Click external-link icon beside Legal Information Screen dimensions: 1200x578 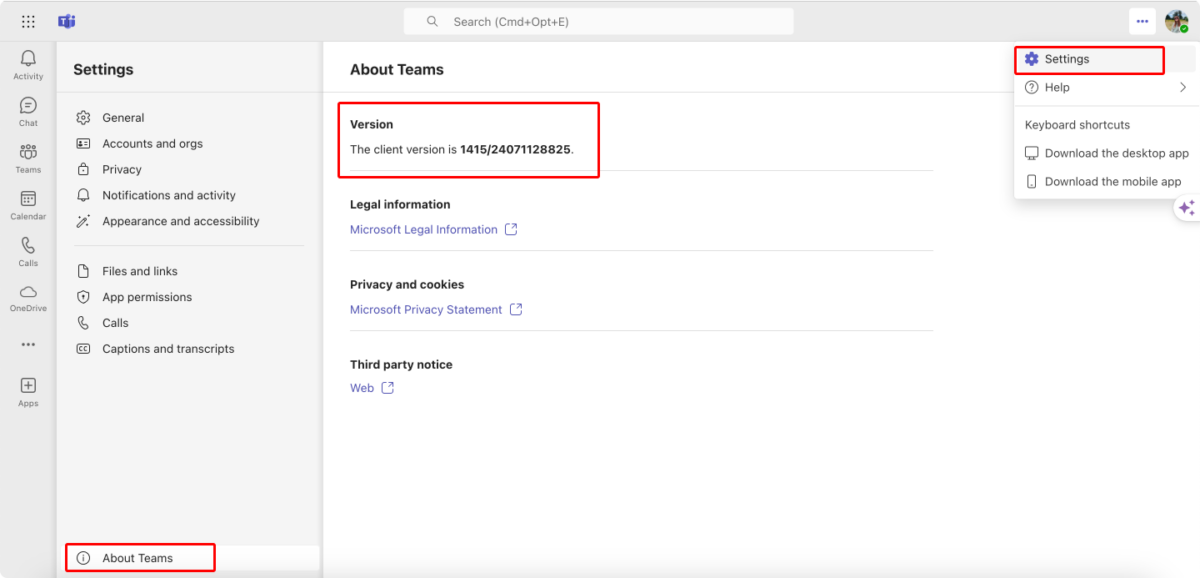[x=511, y=229]
